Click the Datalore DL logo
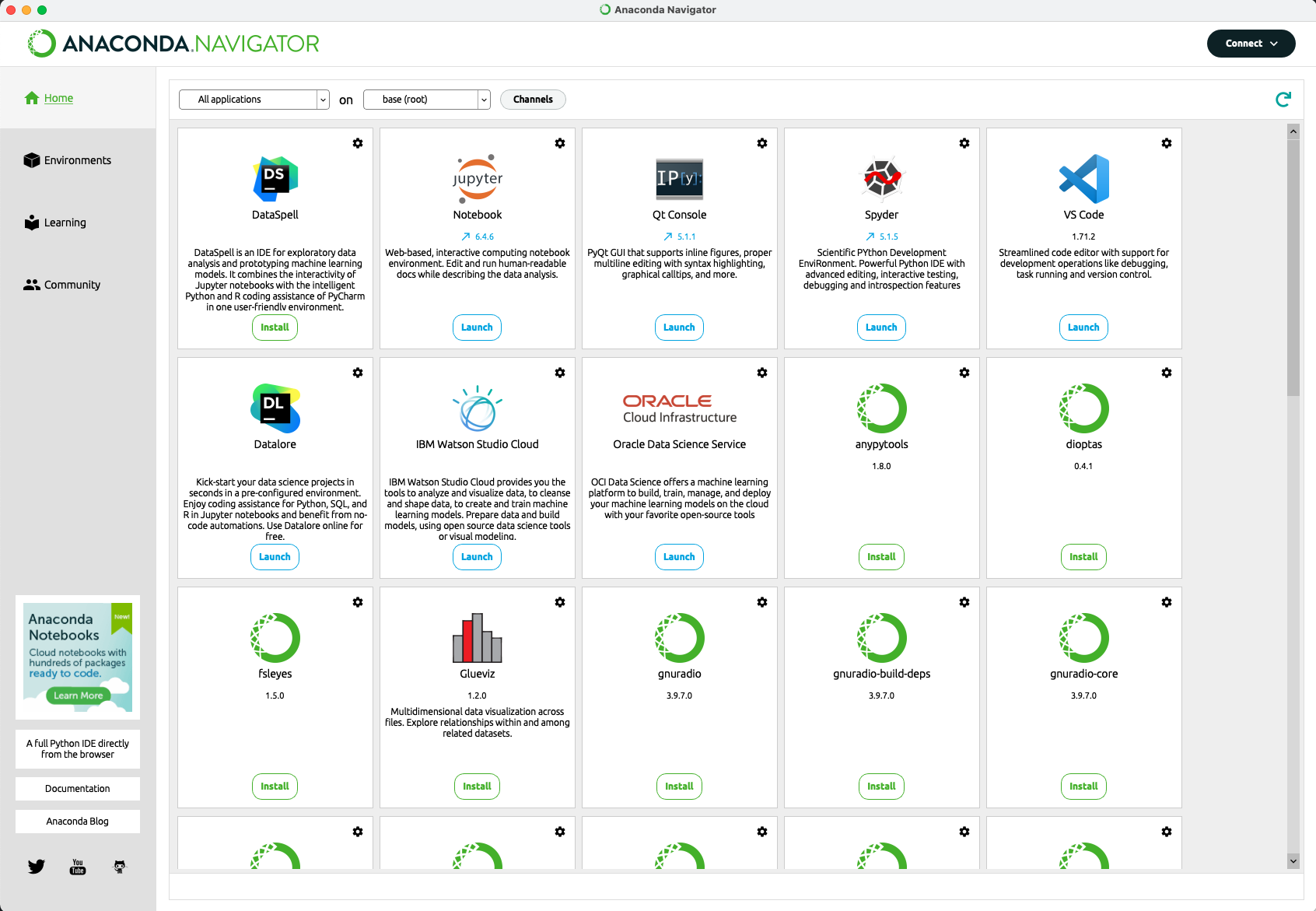Viewport: 1316px width, 911px height. [x=275, y=408]
